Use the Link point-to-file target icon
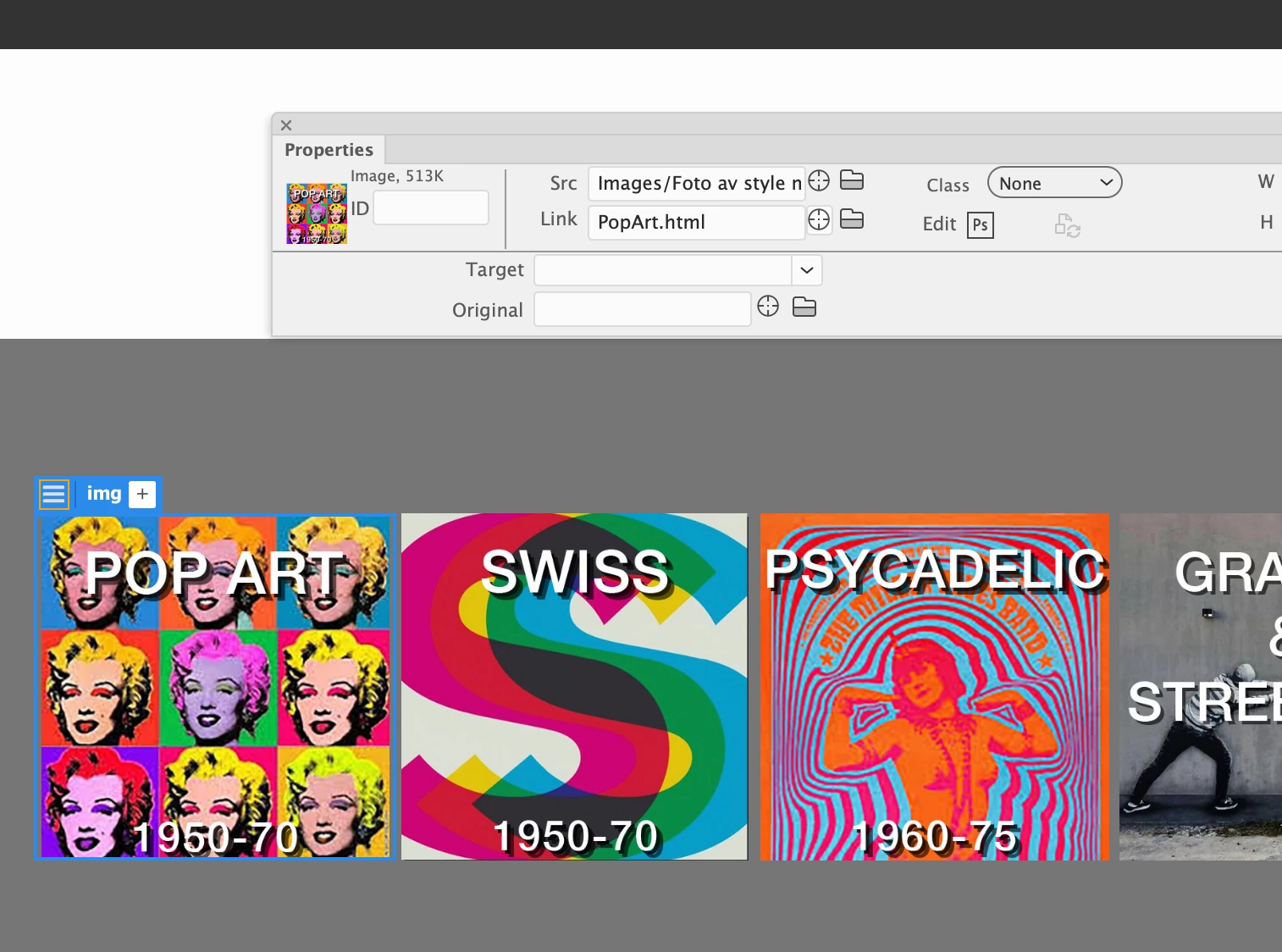Screen dimensions: 1282x952 point(819,219)
